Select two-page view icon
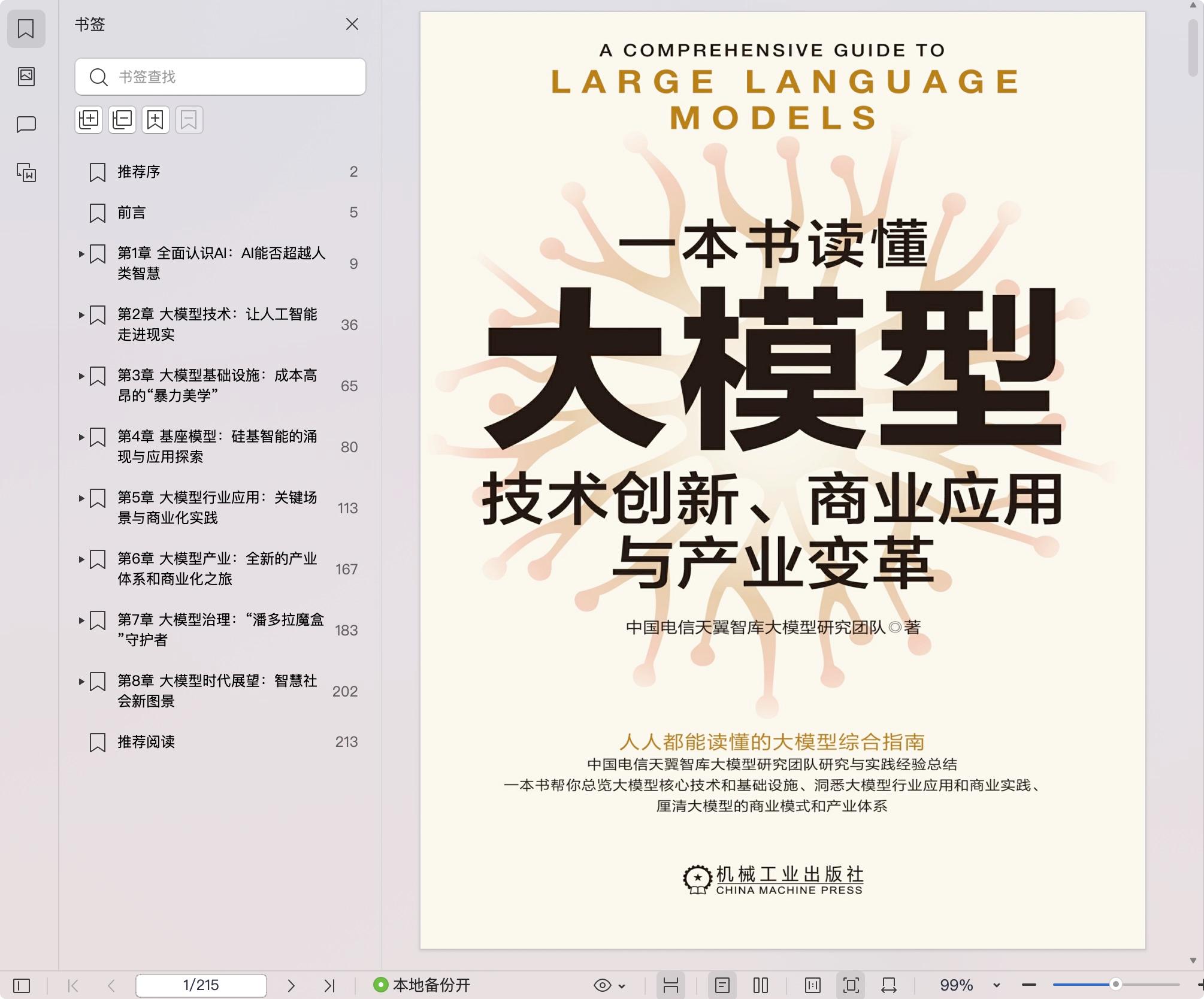 pyautogui.click(x=761, y=985)
